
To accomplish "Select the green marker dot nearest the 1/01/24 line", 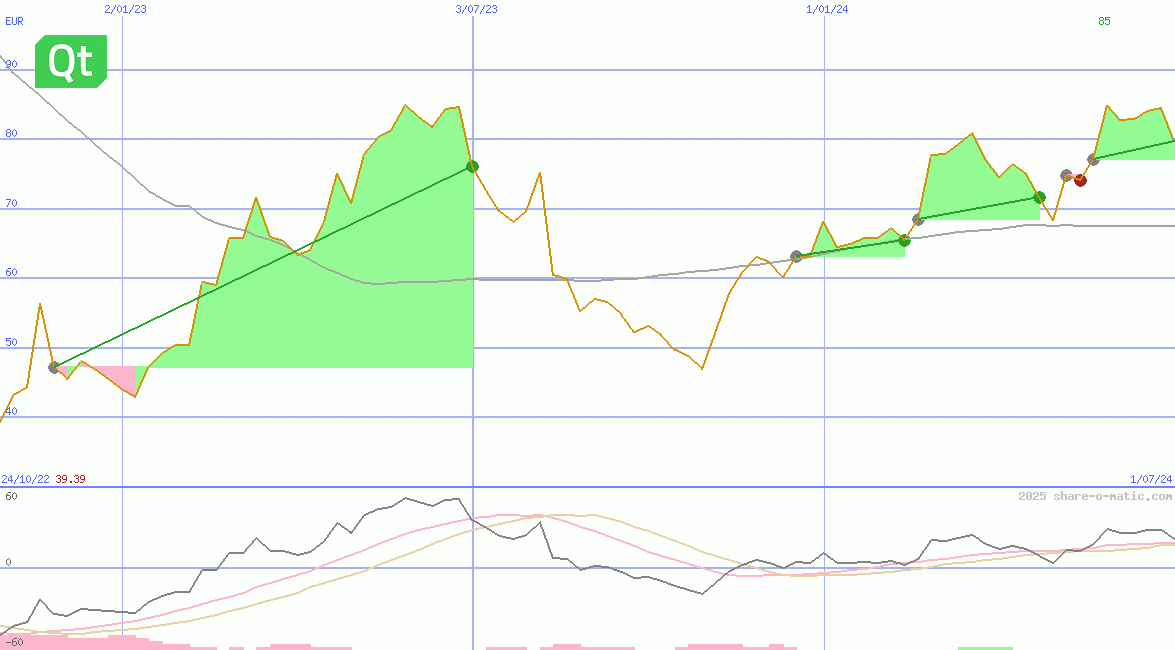I will coord(904,240).
